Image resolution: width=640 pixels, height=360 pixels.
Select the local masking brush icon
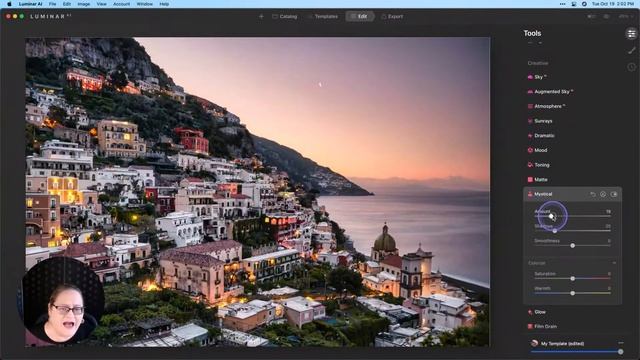tap(631, 51)
